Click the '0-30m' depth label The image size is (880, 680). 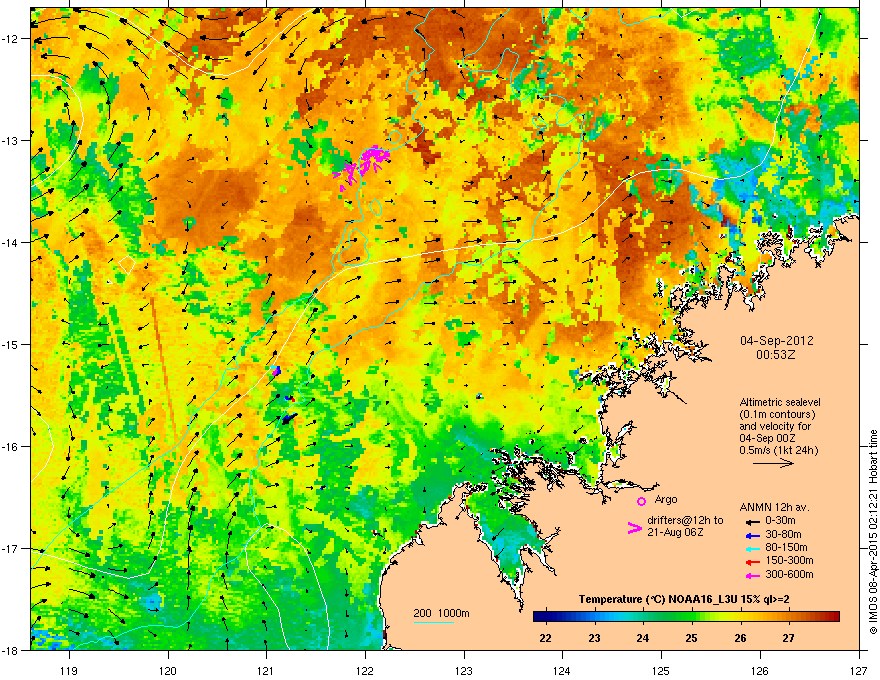(x=780, y=521)
